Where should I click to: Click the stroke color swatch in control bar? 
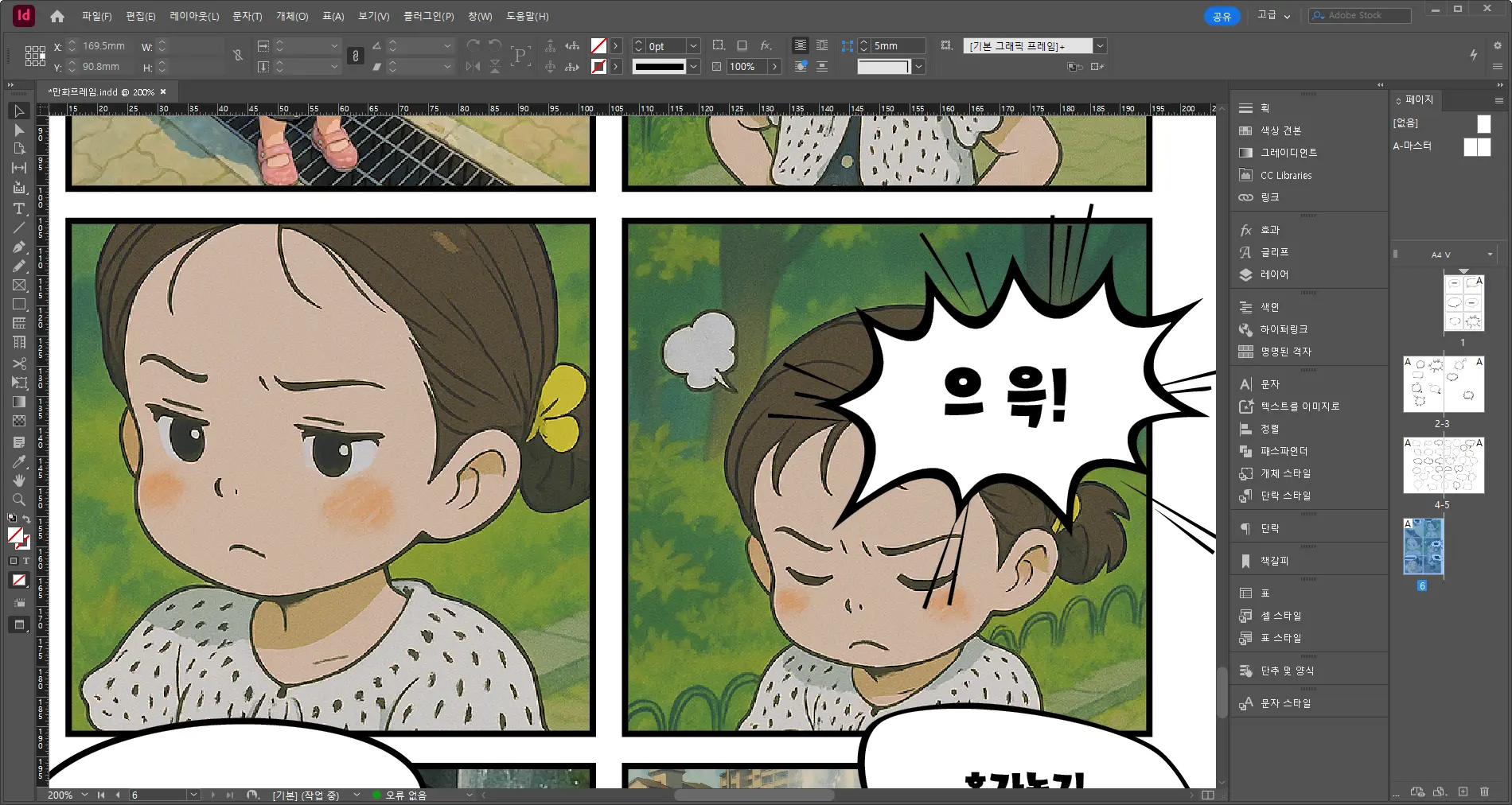tap(599, 67)
